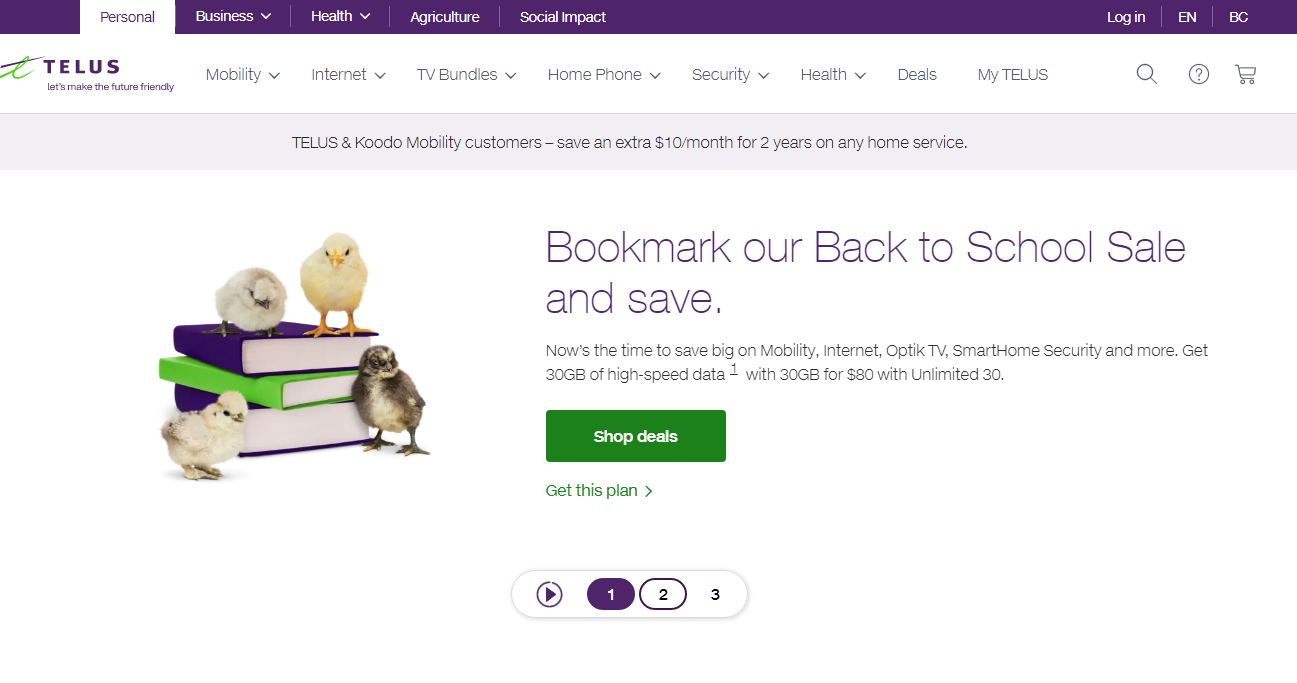Go to the Social Impact tab
The image size is (1297, 683).
(562, 17)
